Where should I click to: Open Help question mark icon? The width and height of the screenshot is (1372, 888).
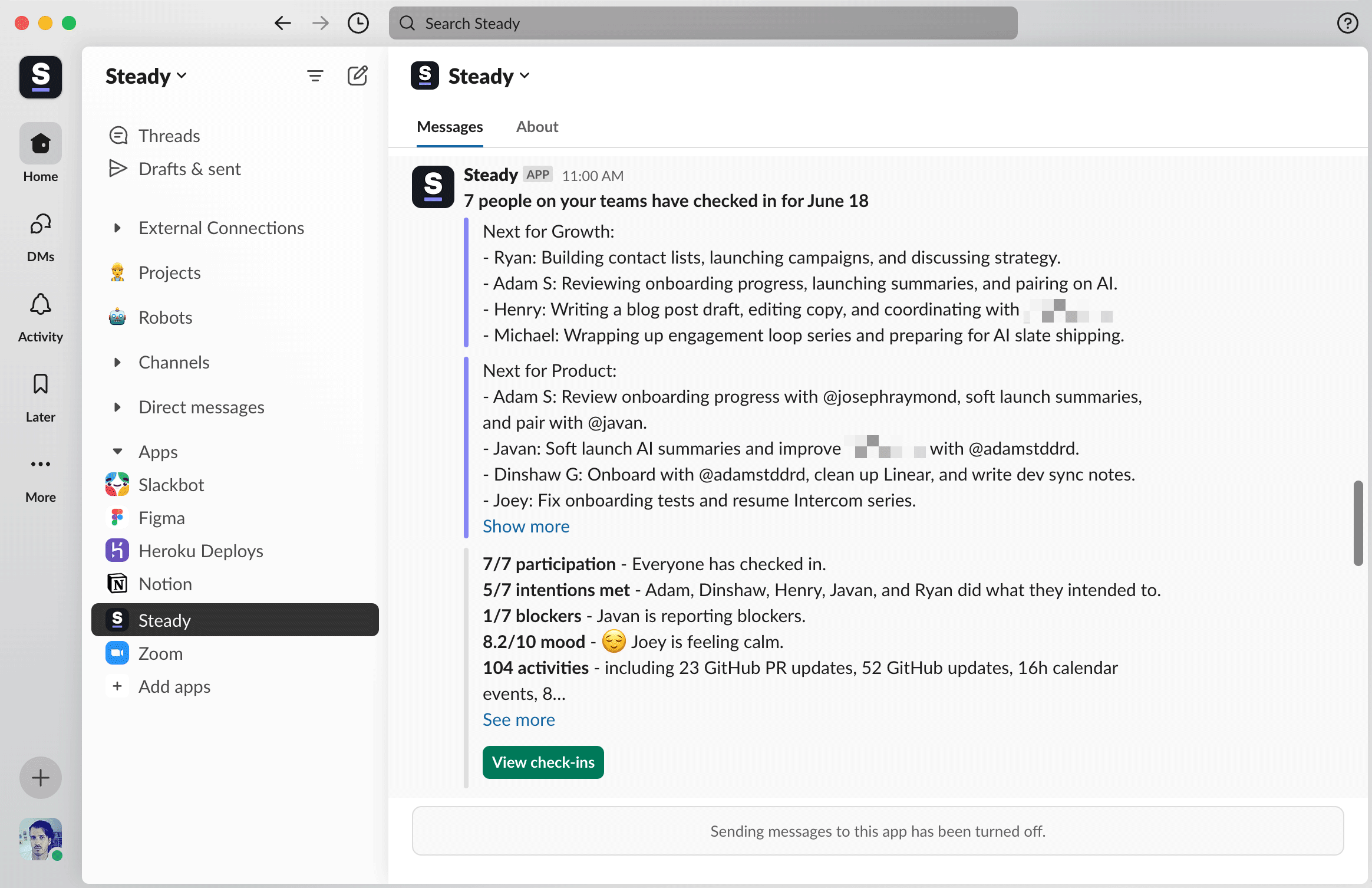(1347, 23)
